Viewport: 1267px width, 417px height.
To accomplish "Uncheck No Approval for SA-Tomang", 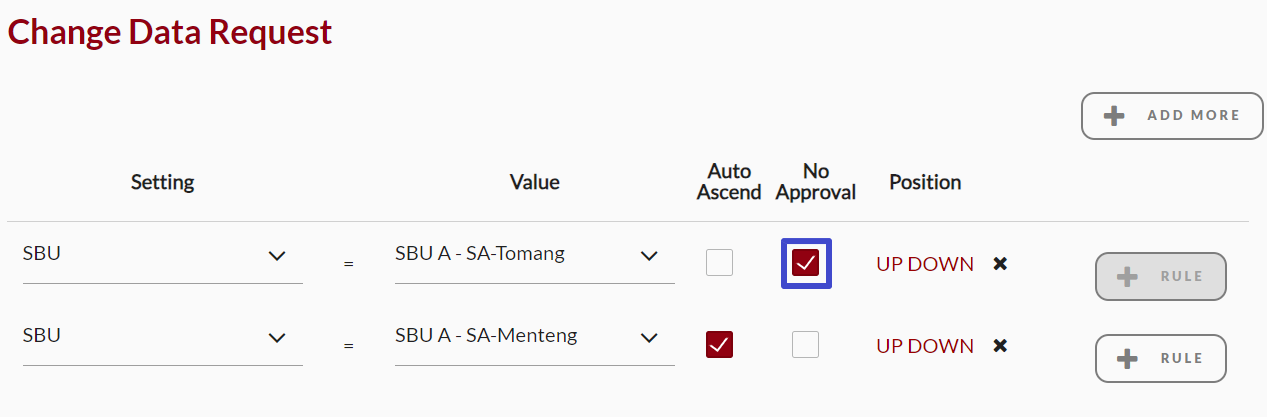I will 805,263.
